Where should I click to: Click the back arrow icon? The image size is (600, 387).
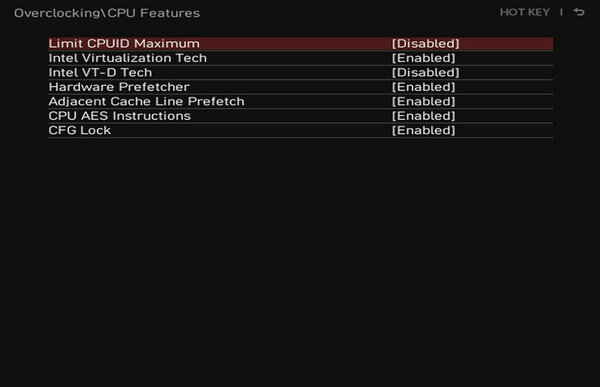pyautogui.click(x=579, y=12)
